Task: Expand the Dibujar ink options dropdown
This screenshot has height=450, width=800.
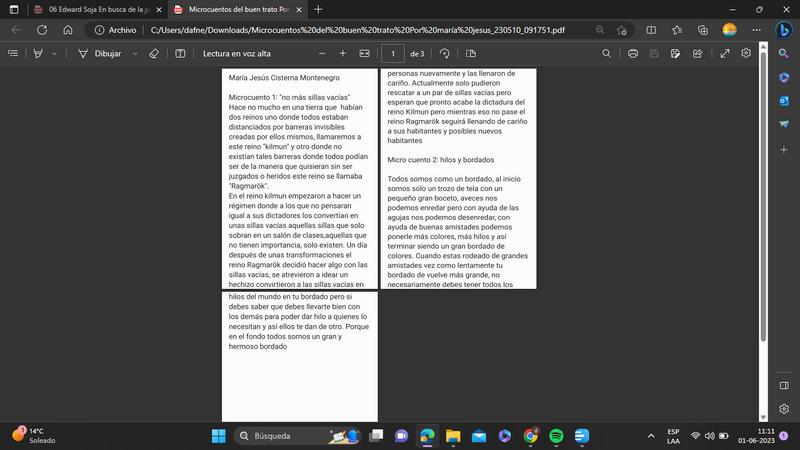Action: (135, 53)
